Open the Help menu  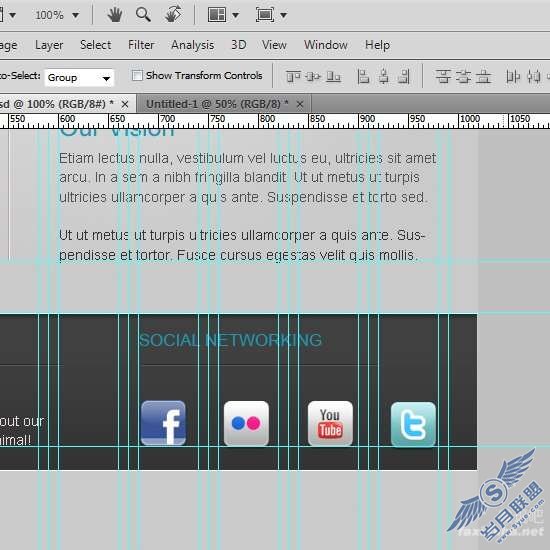[x=377, y=45]
